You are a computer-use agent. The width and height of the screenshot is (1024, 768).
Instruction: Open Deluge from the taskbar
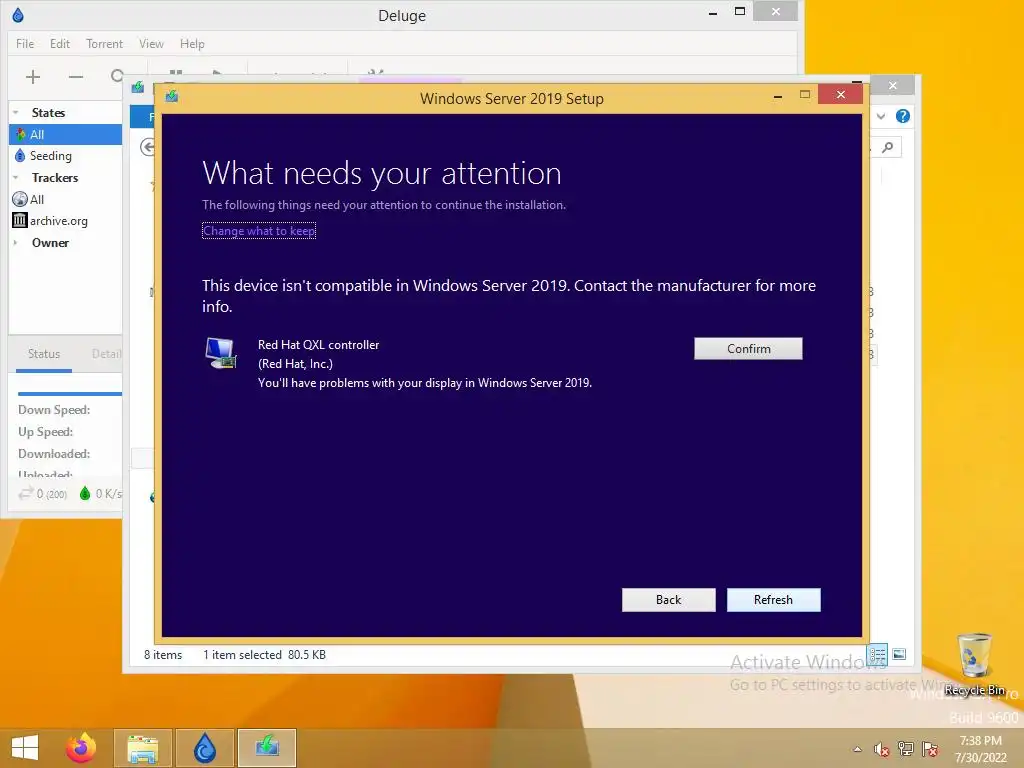pos(205,748)
